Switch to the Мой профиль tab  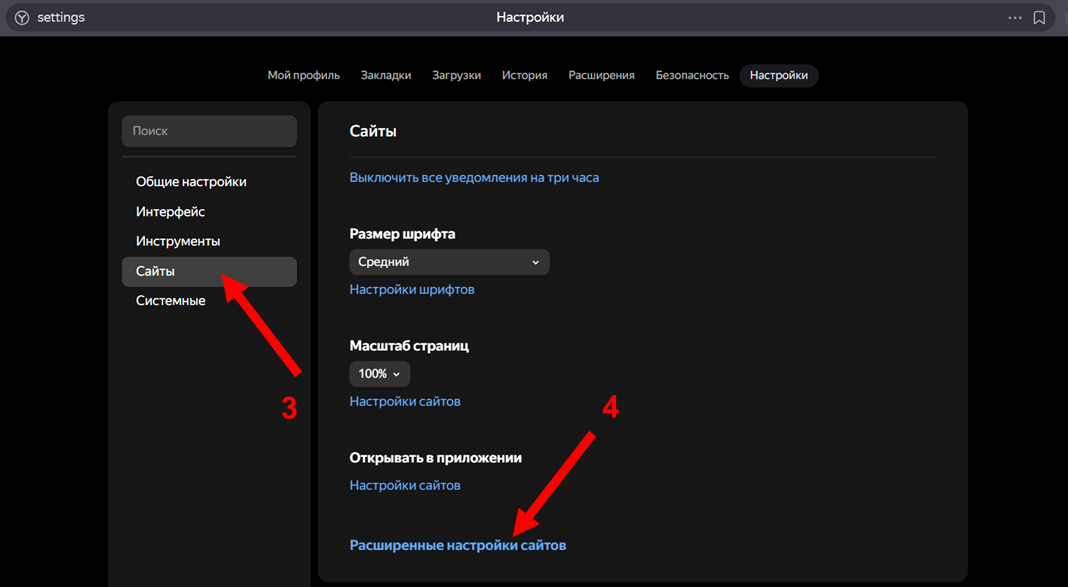(303, 76)
